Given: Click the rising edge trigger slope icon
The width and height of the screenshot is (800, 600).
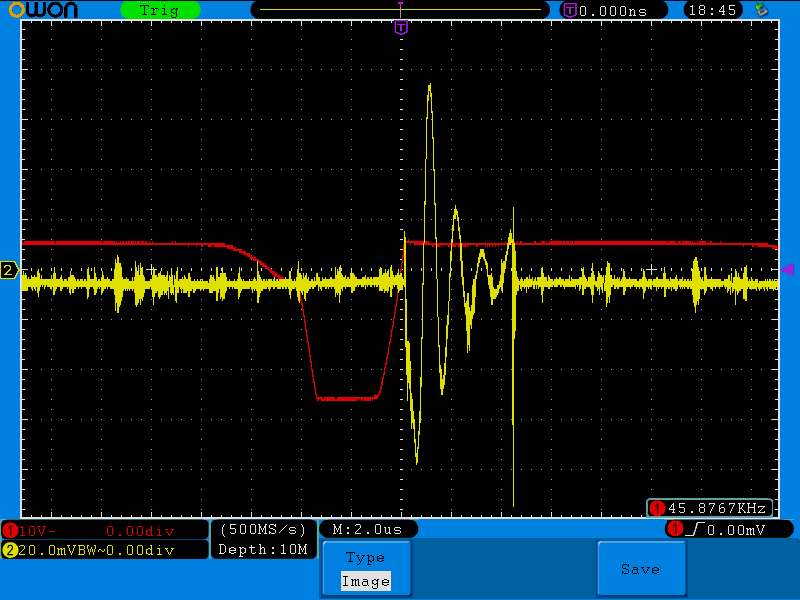Looking at the screenshot, I should (x=695, y=530).
